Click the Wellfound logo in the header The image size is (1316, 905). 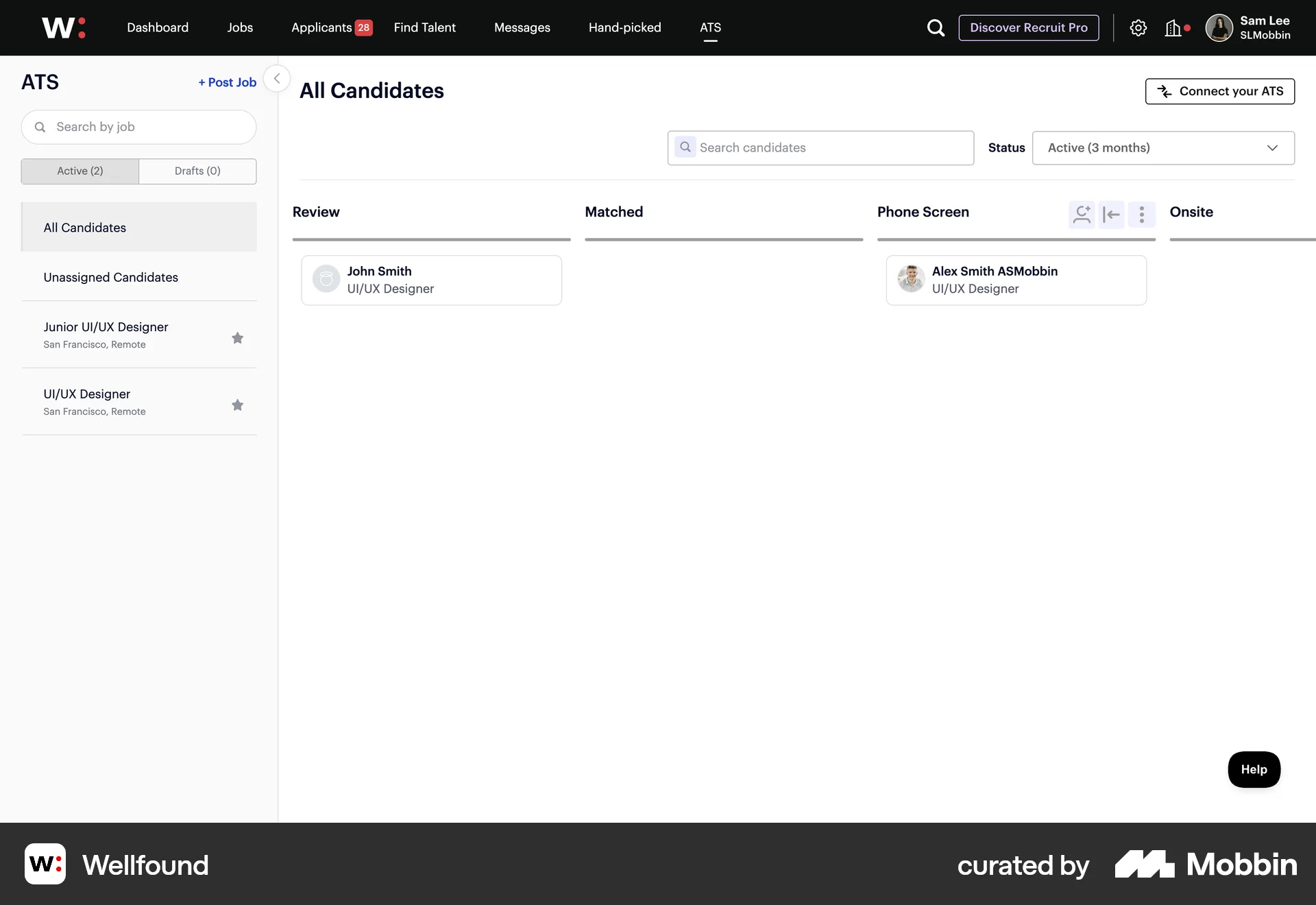coord(63,27)
